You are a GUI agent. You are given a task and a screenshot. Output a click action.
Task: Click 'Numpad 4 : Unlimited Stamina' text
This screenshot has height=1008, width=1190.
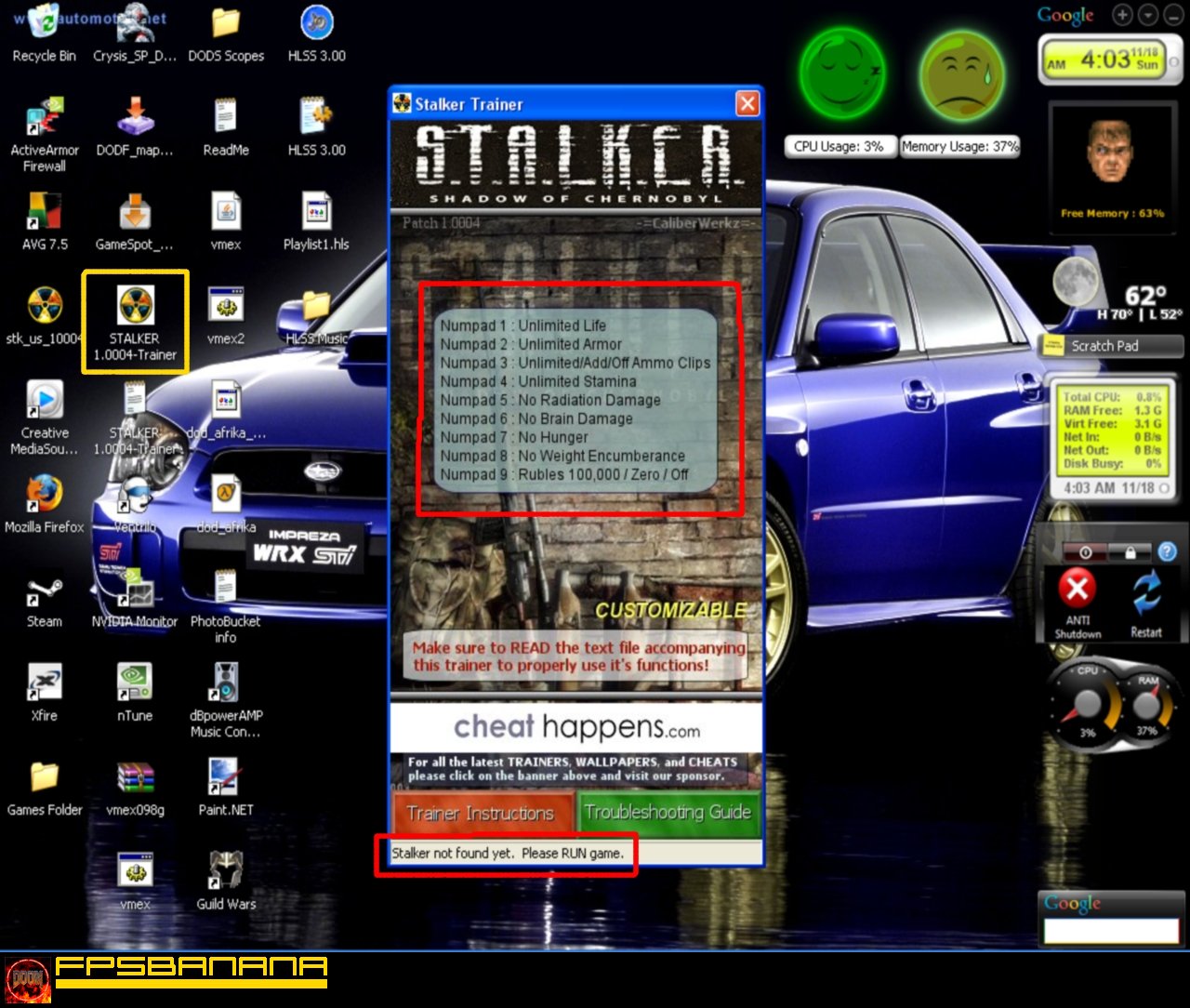(538, 381)
